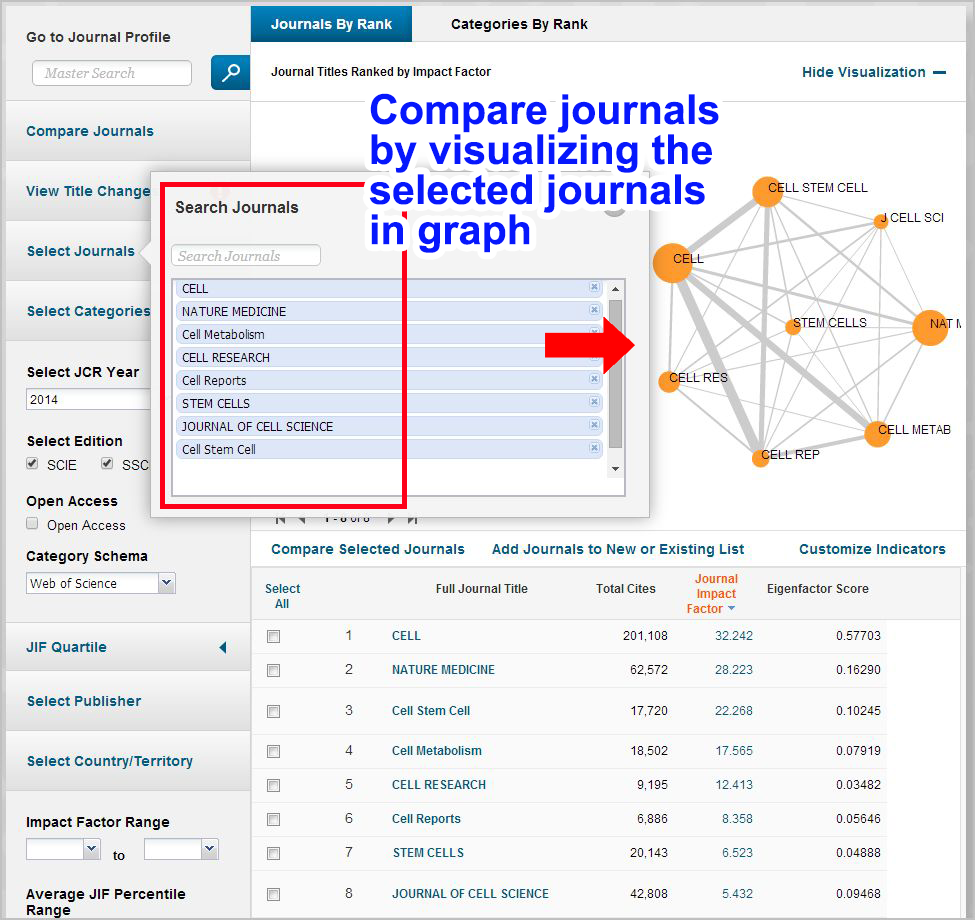
Task: Remove STEM CELLS tag from list
Action: point(594,403)
